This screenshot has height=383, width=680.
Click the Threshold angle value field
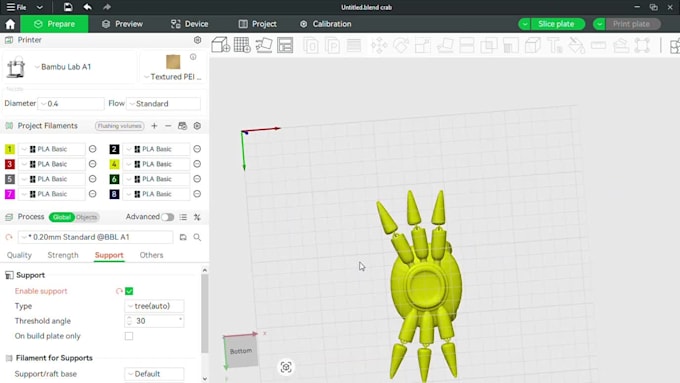pyautogui.click(x=154, y=321)
